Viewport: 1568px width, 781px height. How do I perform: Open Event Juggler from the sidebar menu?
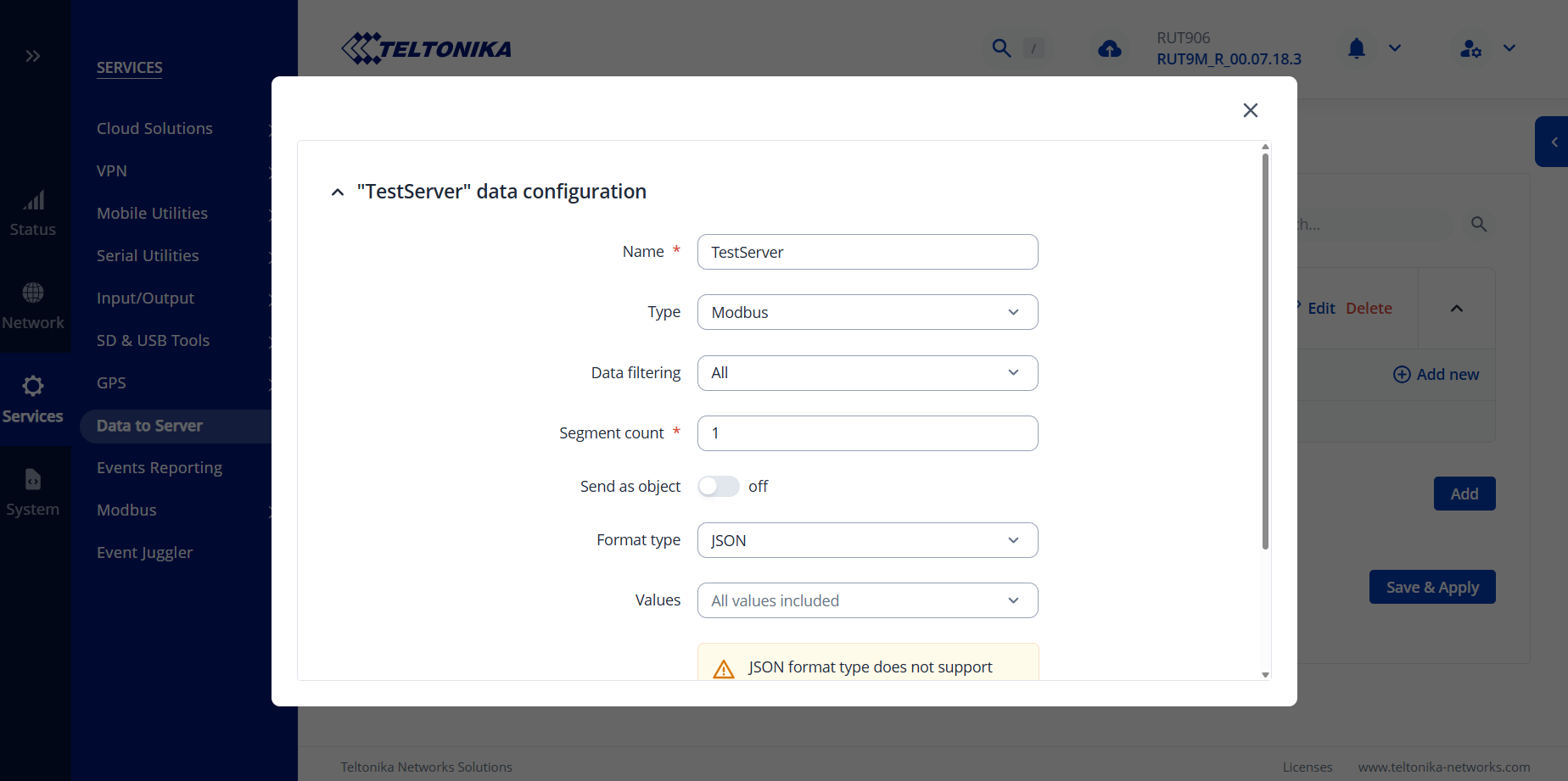[x=145, y=553]
